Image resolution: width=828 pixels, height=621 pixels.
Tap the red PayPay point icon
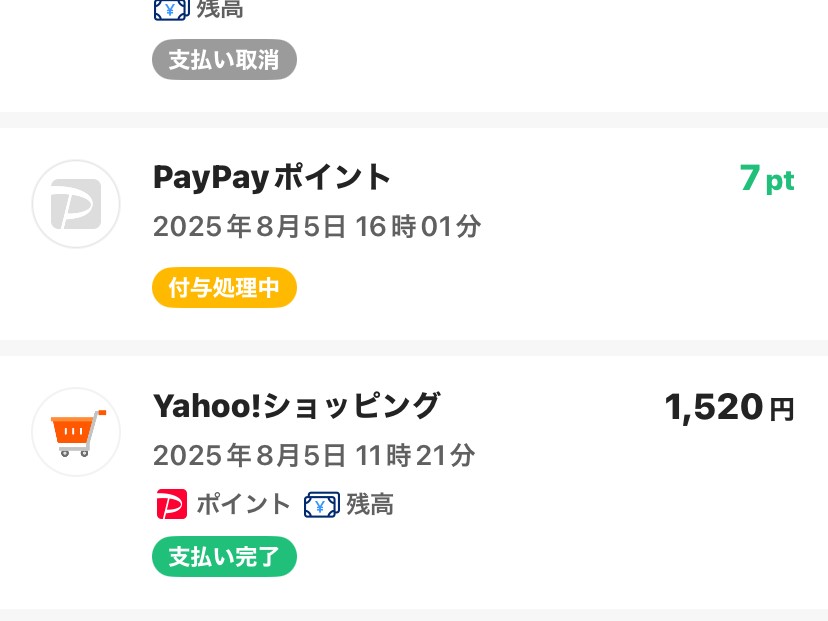coord(172,504)
